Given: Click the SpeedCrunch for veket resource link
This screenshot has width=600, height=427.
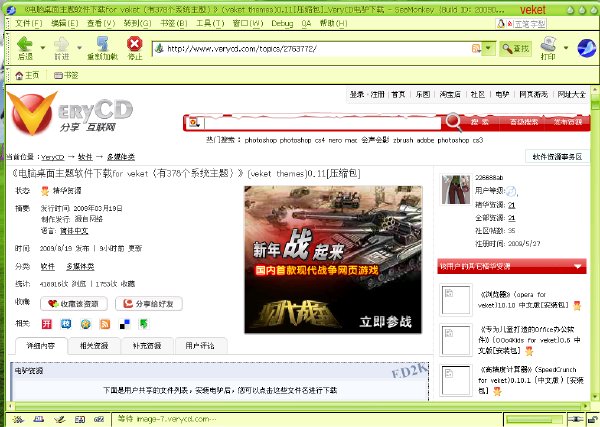Looking at the screenshot, I should point(530,380).
